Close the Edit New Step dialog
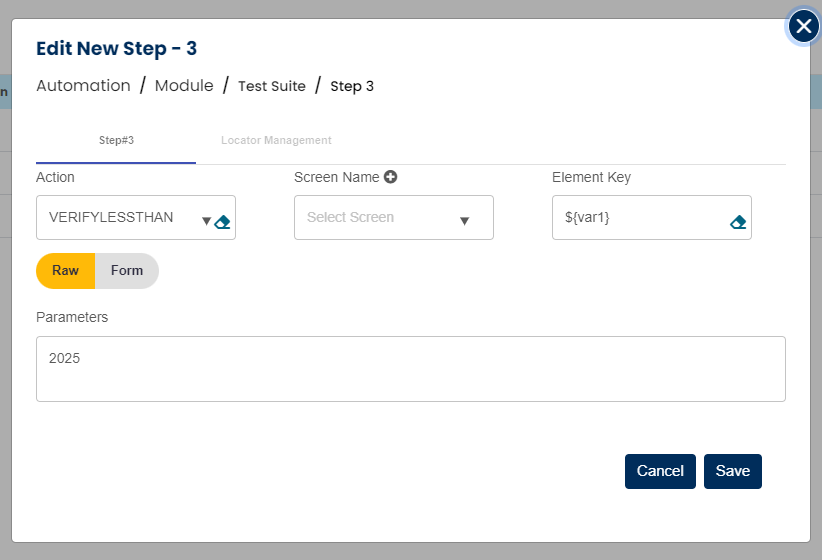Viewport: 822px width, 560px height. pos(804,27)
